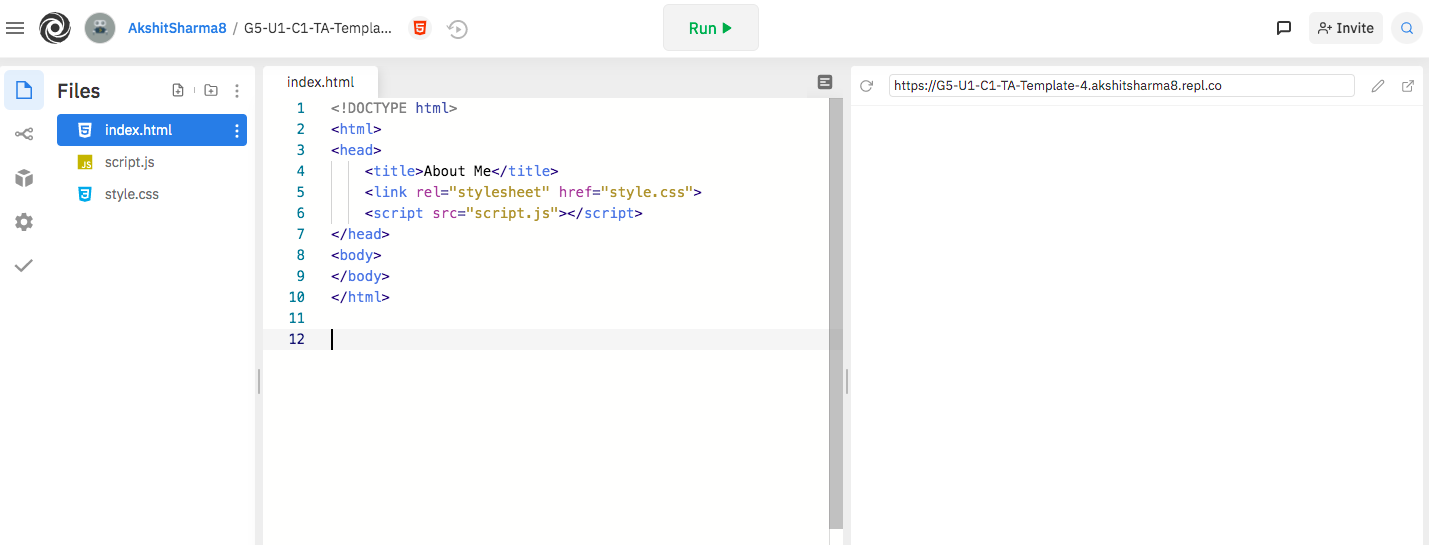The height and width of the screenshot is (545, 1429).
Task: Open Files panel three-dot menu
Action: [237, 91]
